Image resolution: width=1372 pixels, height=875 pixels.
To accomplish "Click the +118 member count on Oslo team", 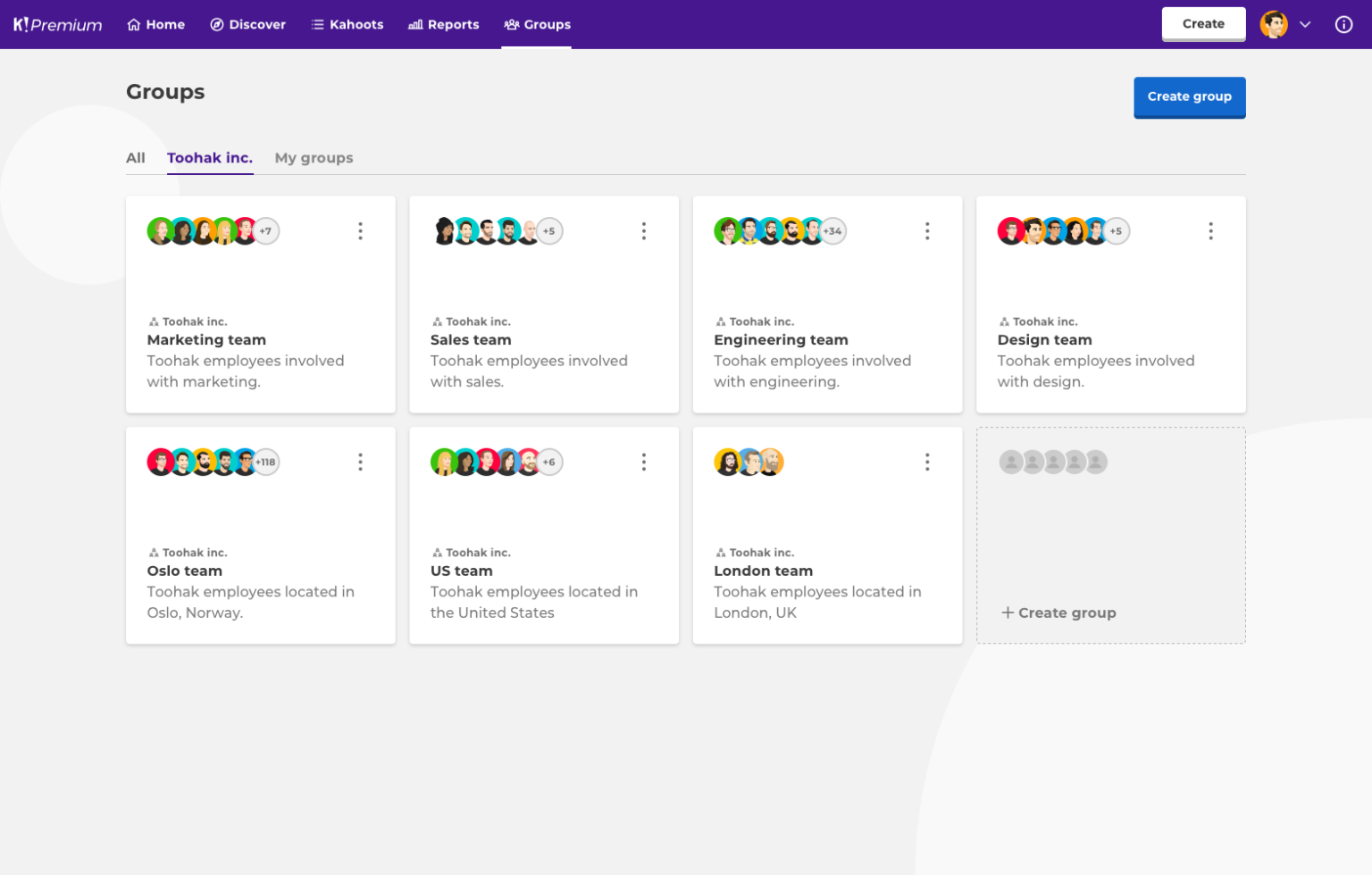I will click(x=264, y=462).
